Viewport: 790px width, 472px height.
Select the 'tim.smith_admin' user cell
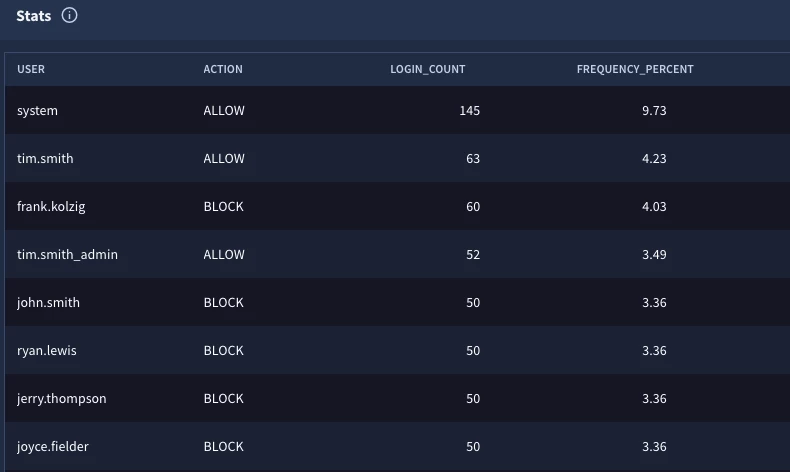click(68, 254)
